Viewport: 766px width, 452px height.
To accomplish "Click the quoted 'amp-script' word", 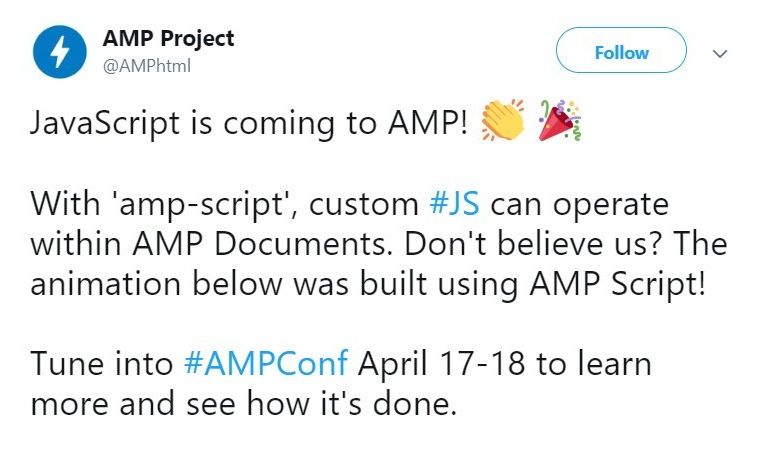I will click(x=206, y=204).
